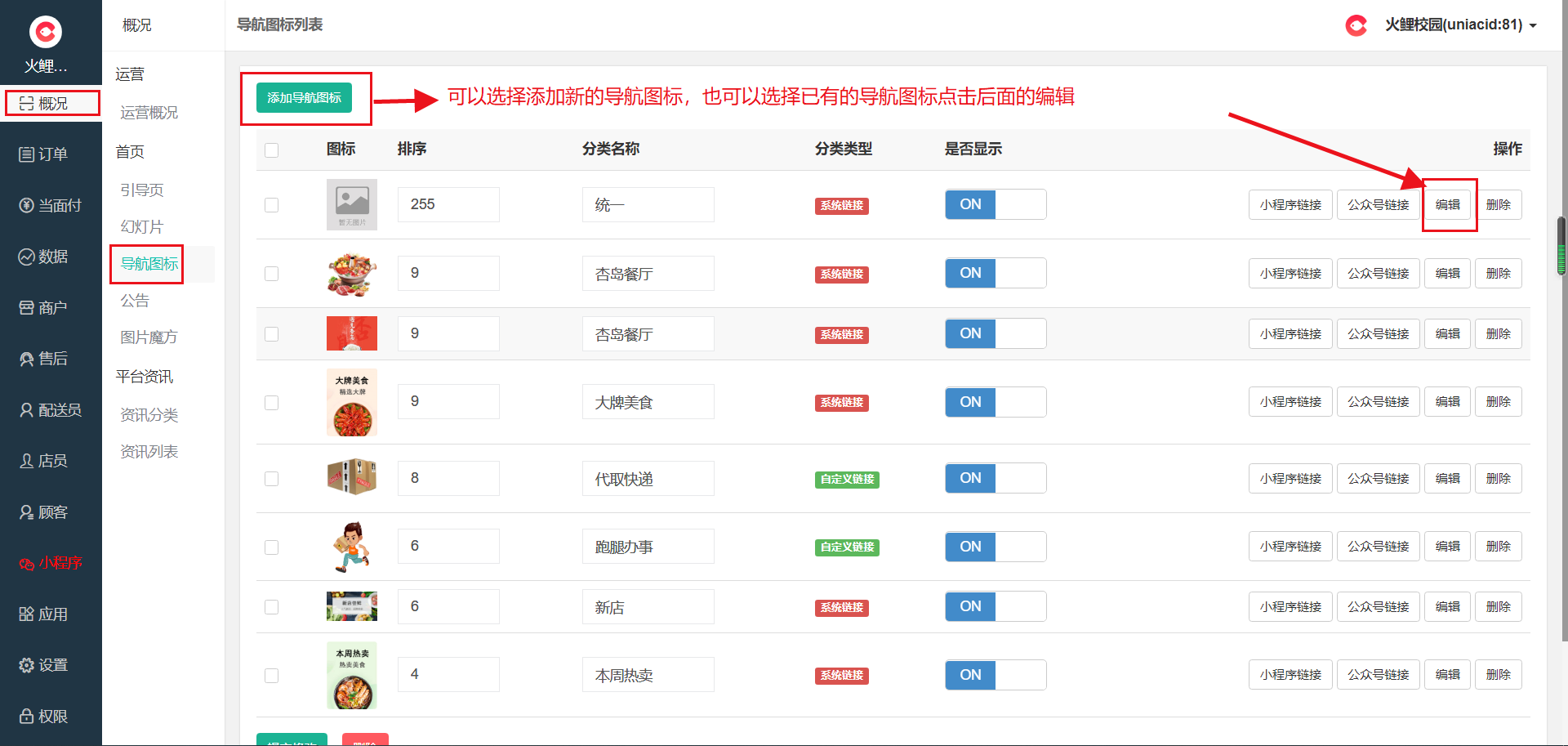
Task: Open the 顾客 customer sidebar icon
Action: click(27, 512)
